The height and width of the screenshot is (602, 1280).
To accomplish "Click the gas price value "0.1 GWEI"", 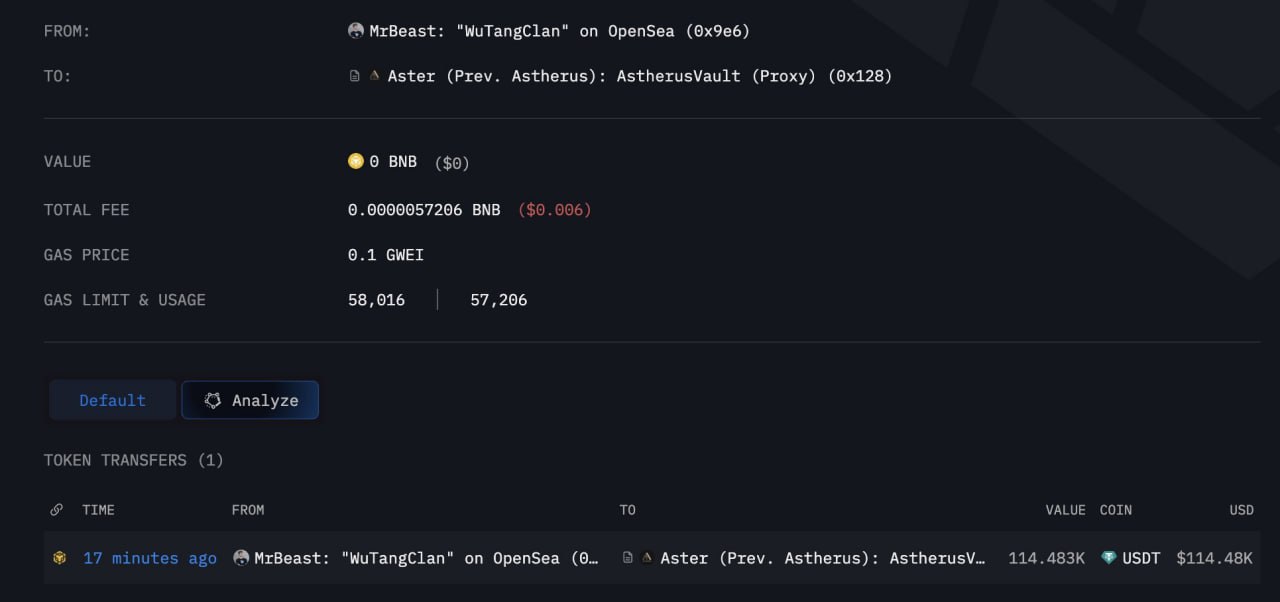I will (386, 255).
